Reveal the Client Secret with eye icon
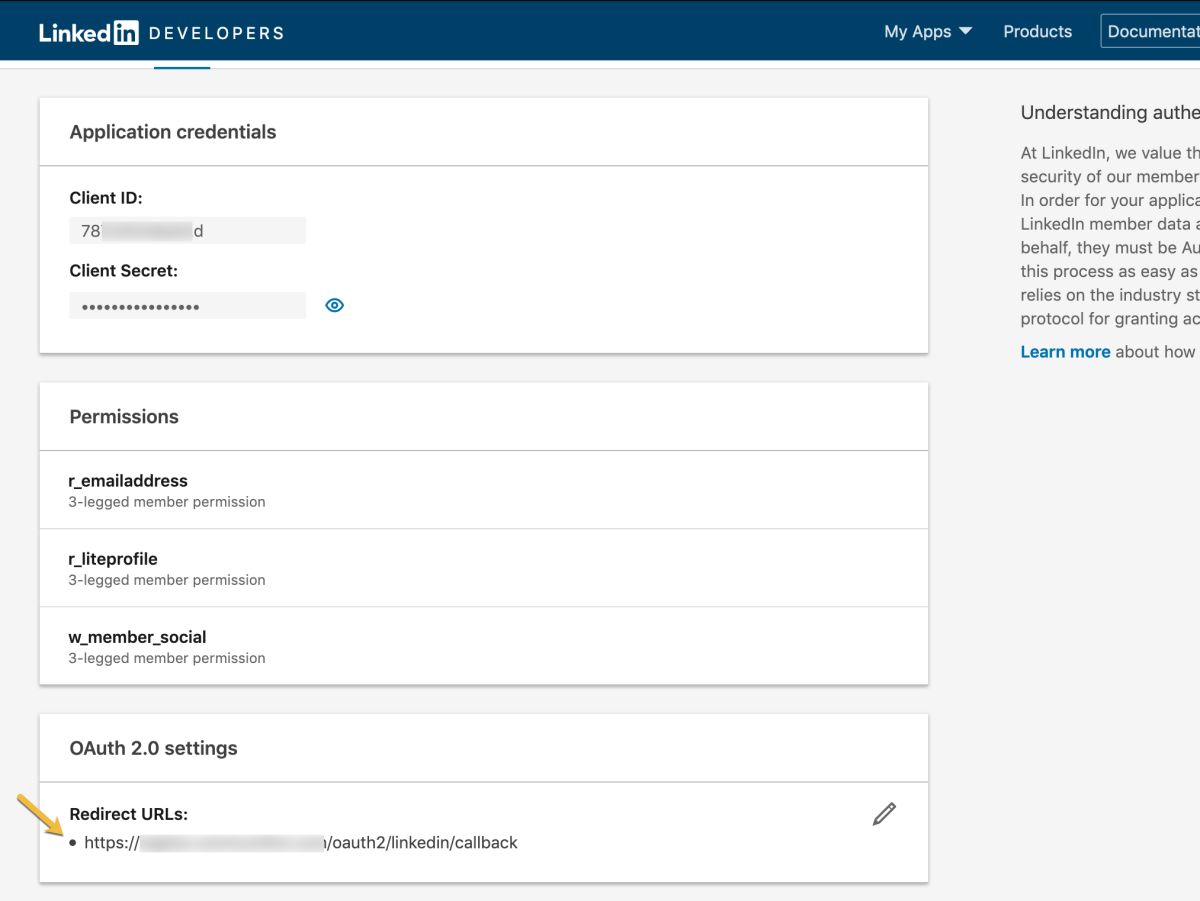 click(x=335, y=305)
